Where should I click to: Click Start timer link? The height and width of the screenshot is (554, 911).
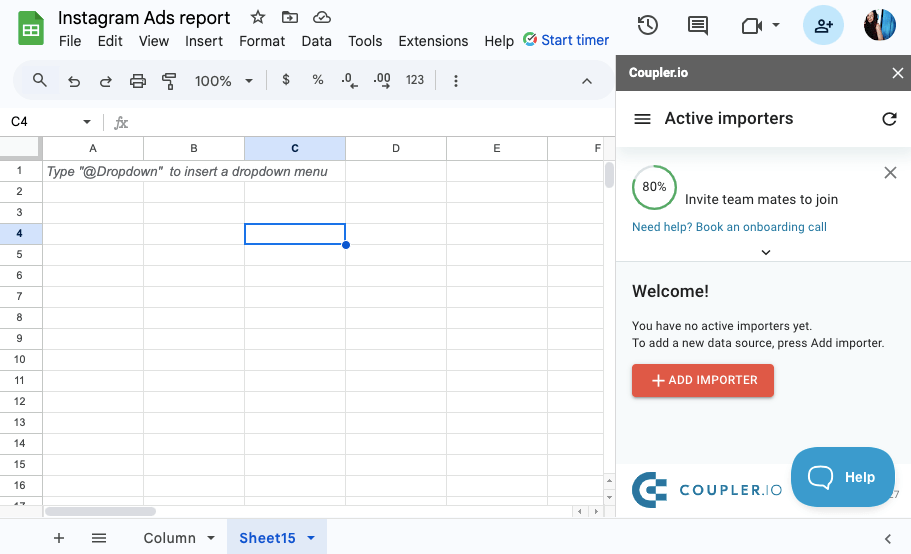point(566,40)
